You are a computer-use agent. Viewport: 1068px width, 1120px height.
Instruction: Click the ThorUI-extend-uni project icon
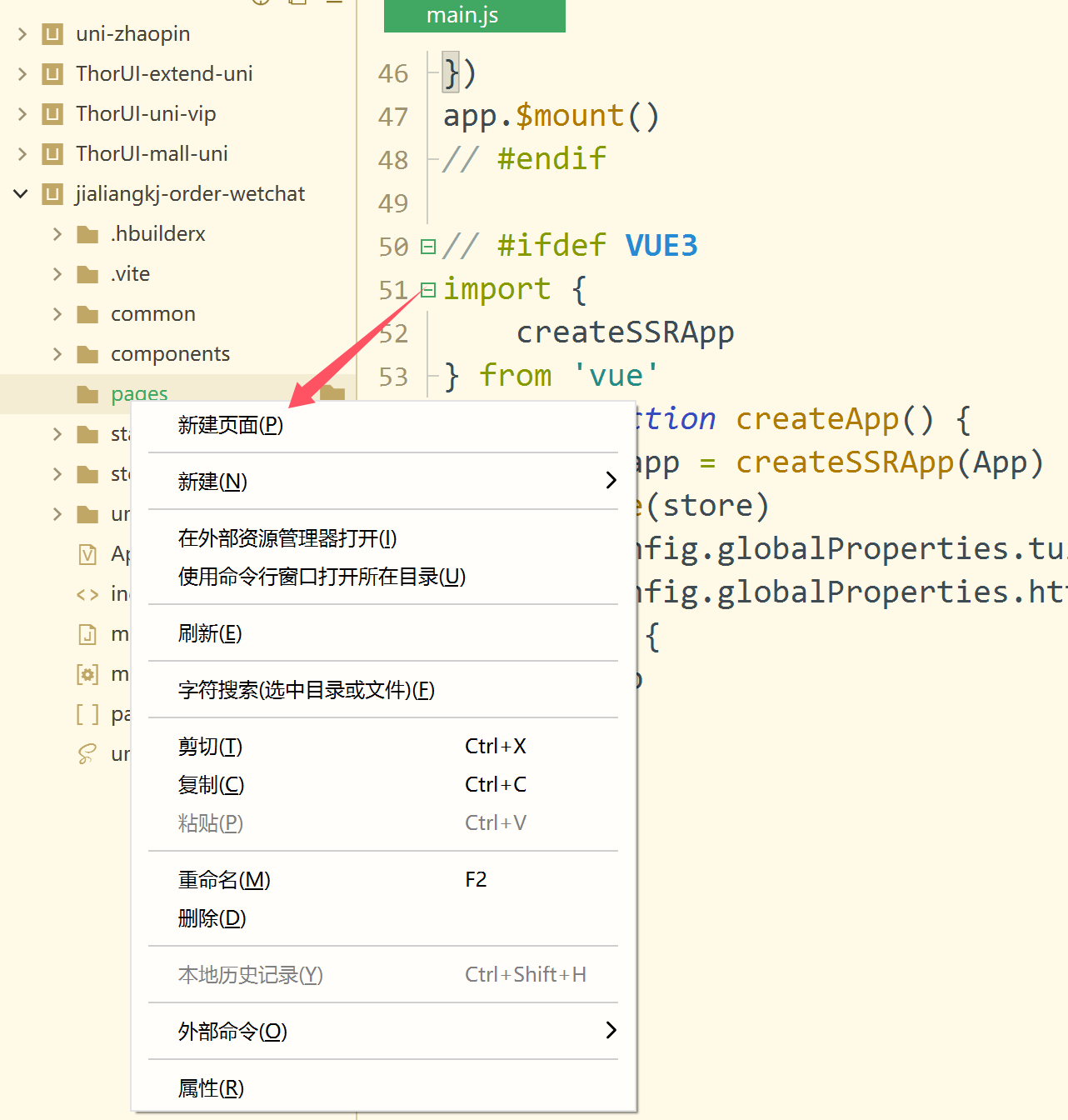[52, 74]
